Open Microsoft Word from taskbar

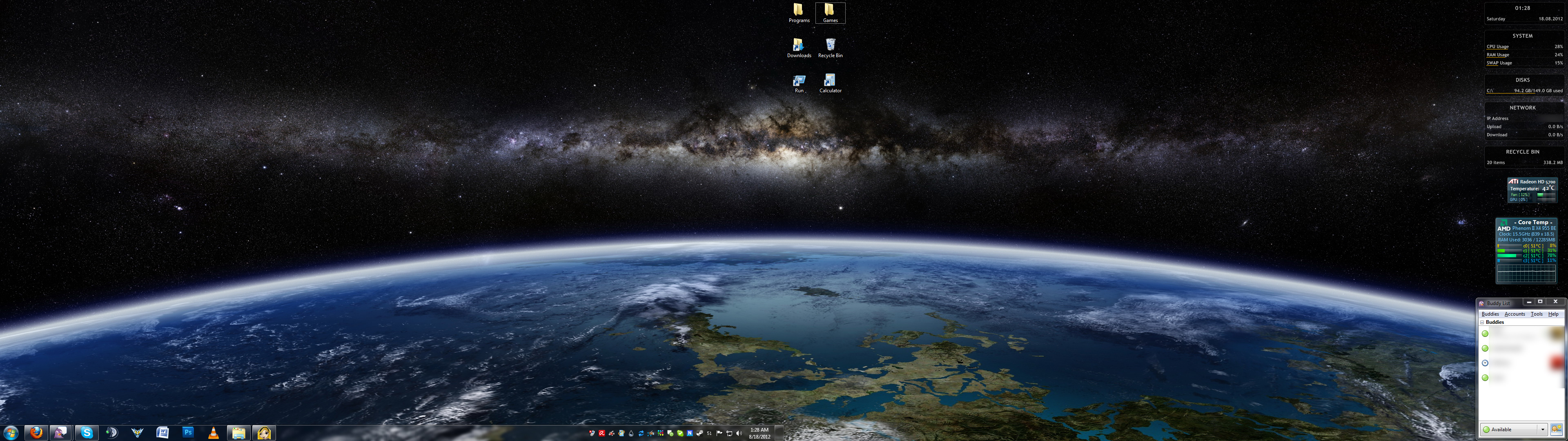pos(163,432)
